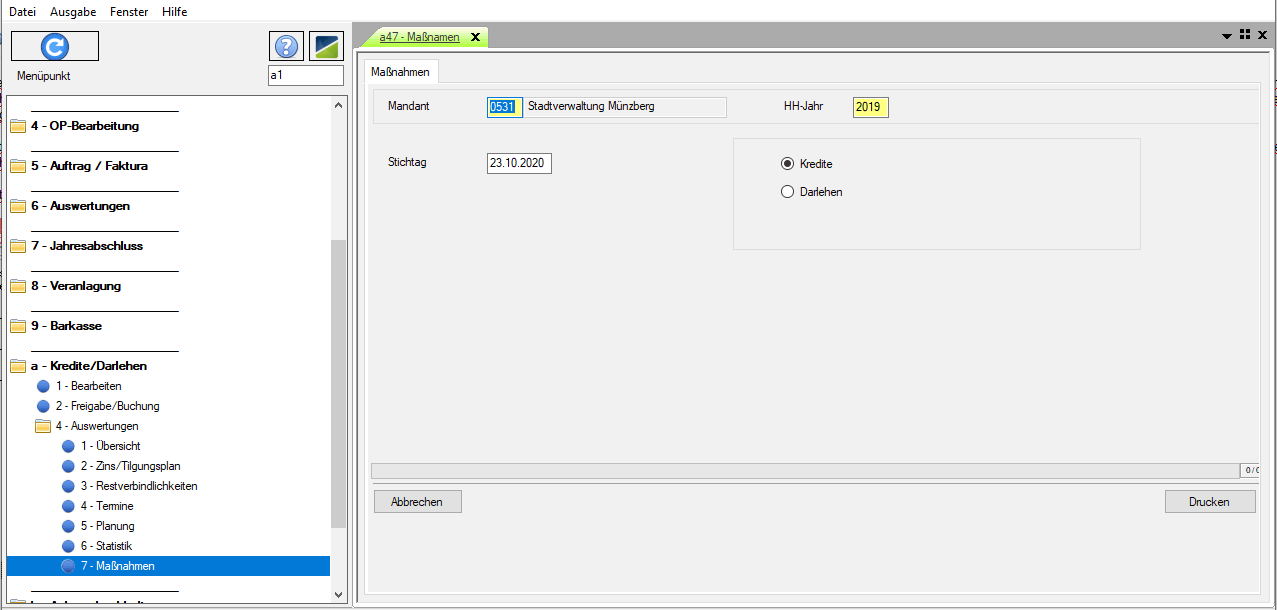Select the Kredite radio button

click(788, 164)
